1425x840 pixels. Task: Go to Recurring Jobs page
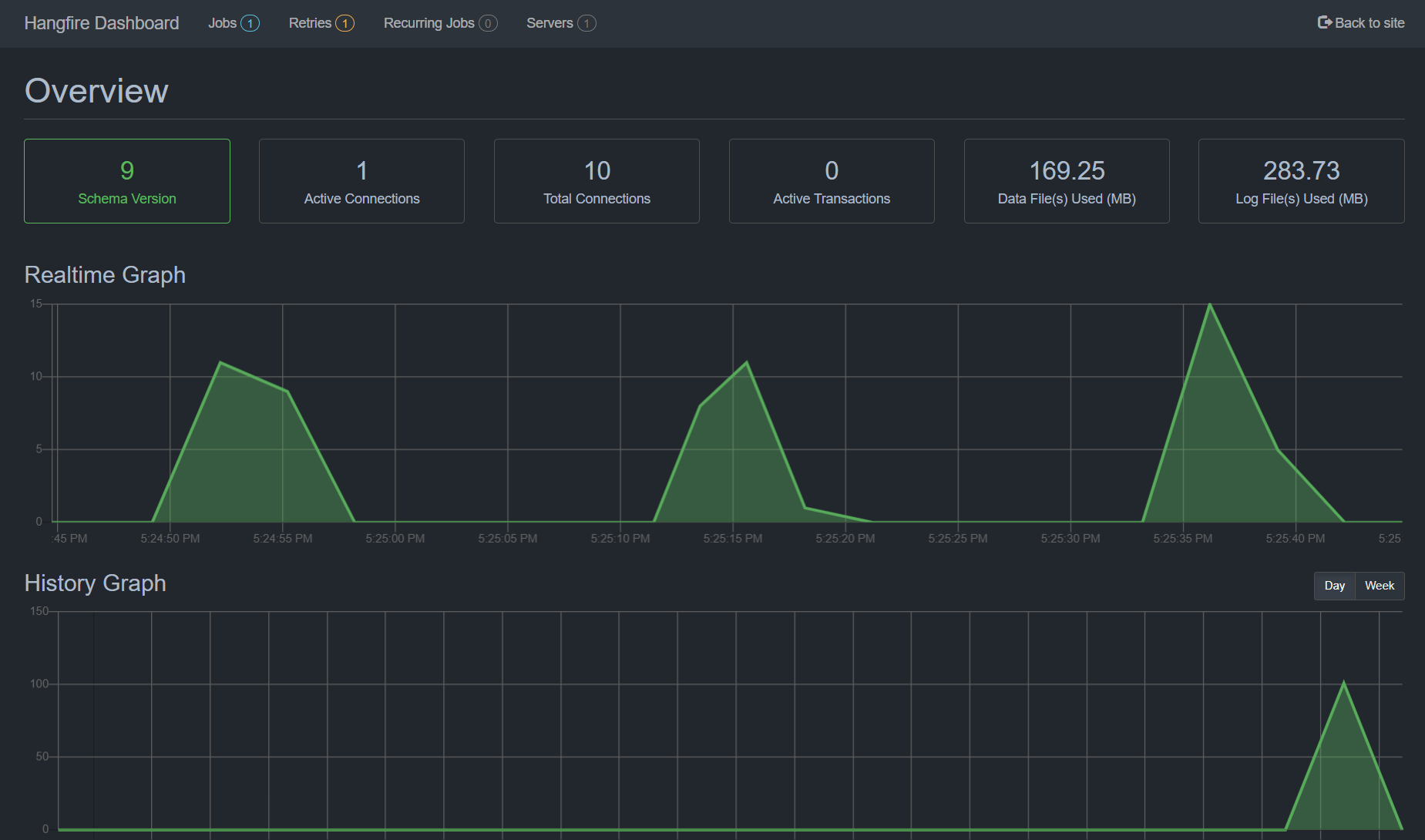[x=429, y=23]
